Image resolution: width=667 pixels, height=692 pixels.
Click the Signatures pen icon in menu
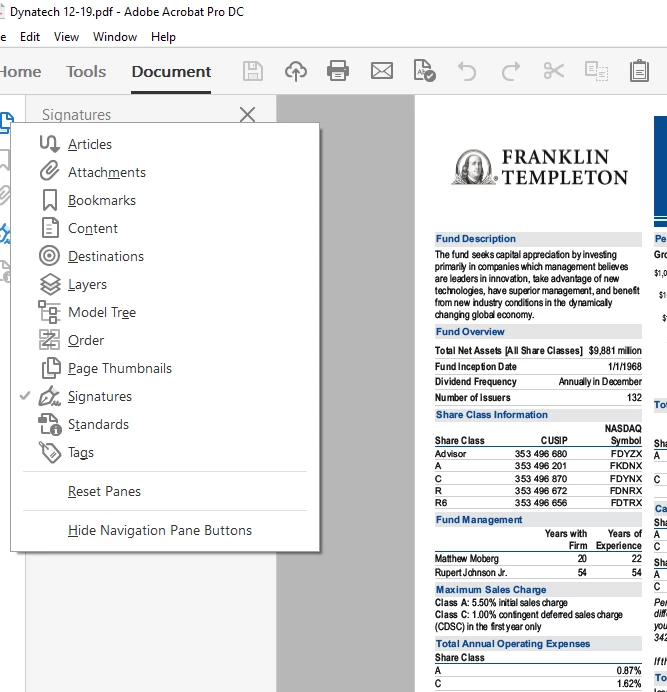point(49,396)
